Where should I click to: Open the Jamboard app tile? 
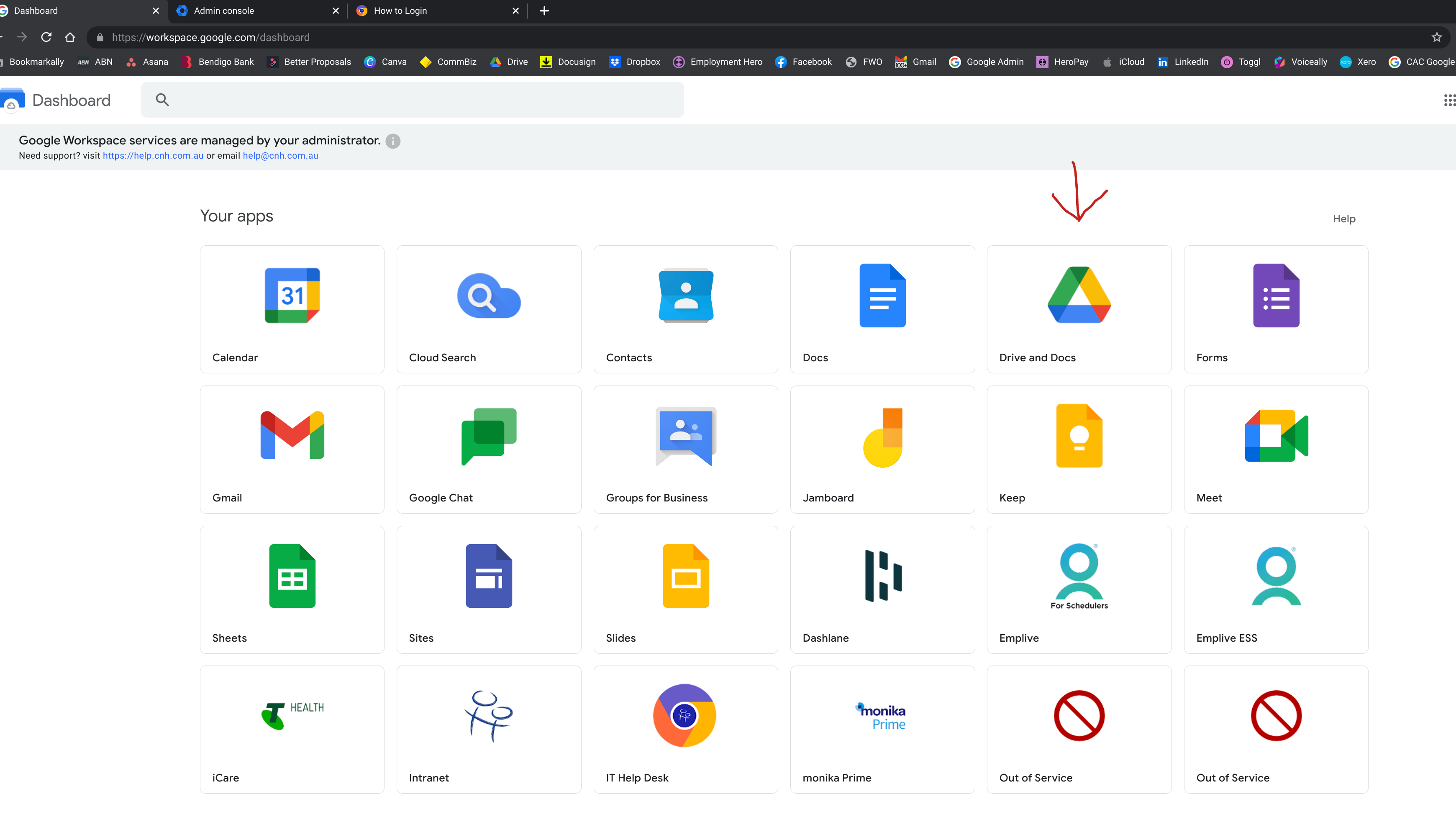882,449
